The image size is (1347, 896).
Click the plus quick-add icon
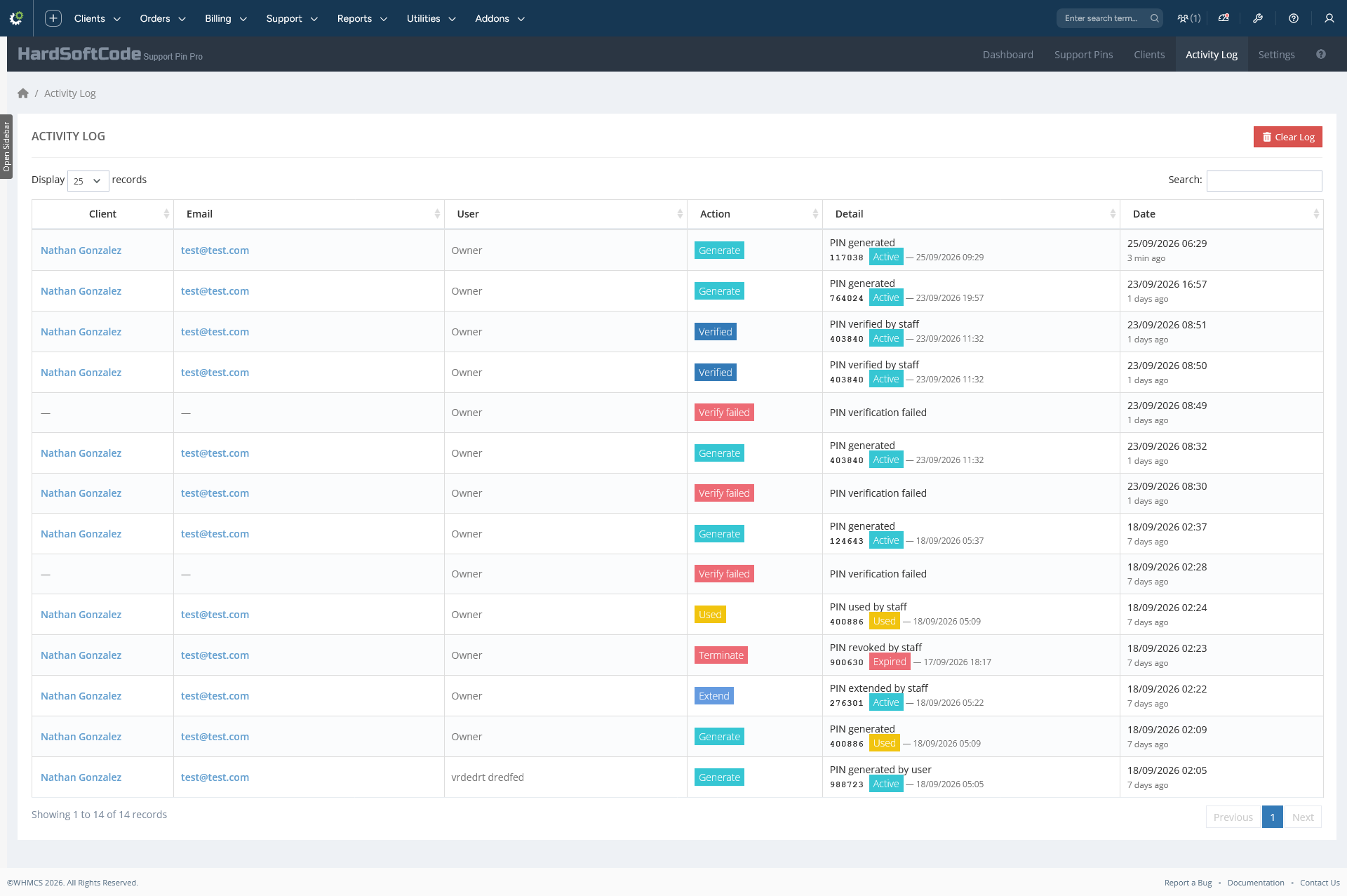tap(53, 18)
